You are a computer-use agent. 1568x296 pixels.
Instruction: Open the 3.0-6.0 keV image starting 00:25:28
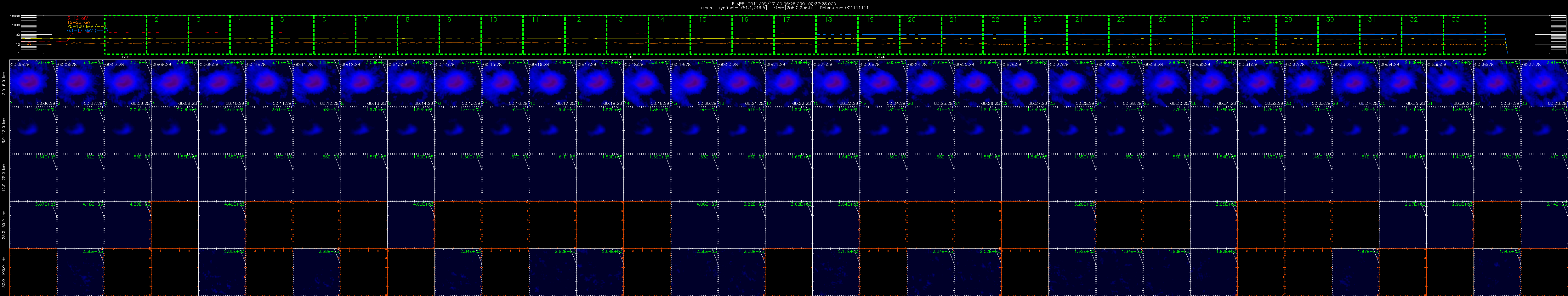click(x=977, y=83)
